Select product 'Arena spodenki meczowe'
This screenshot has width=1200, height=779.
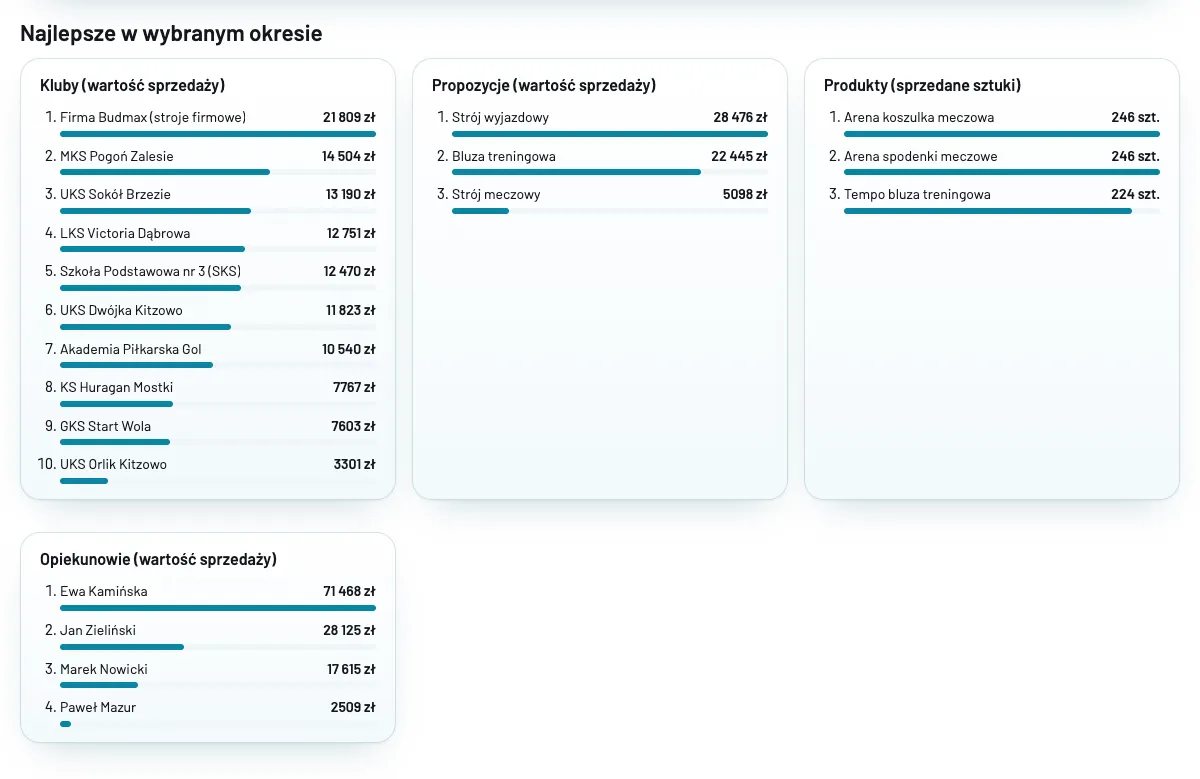pos(921,156)
